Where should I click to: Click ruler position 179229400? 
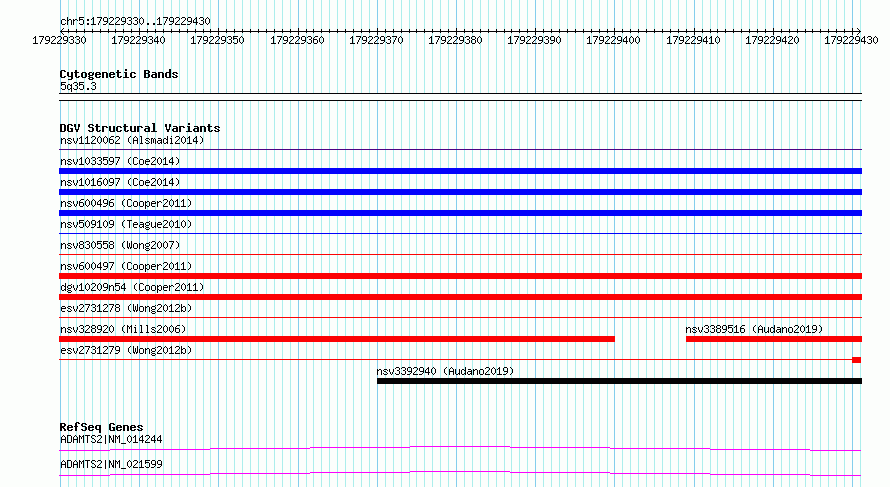click(x=613, y=40)
